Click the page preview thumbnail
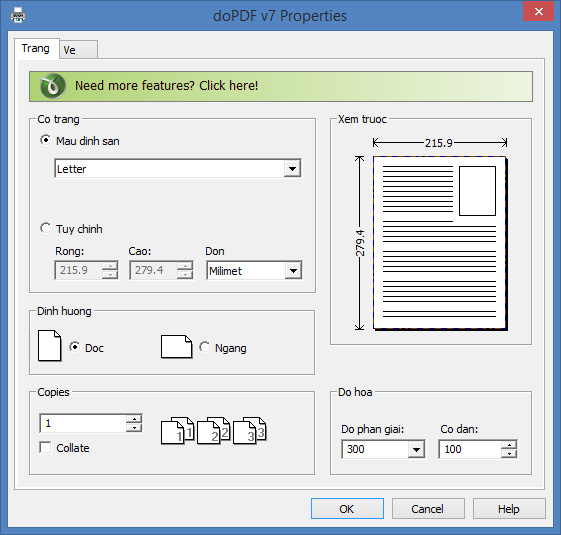Image resolution: width=561 pixels, height=535 pixels. click(440, 243)
